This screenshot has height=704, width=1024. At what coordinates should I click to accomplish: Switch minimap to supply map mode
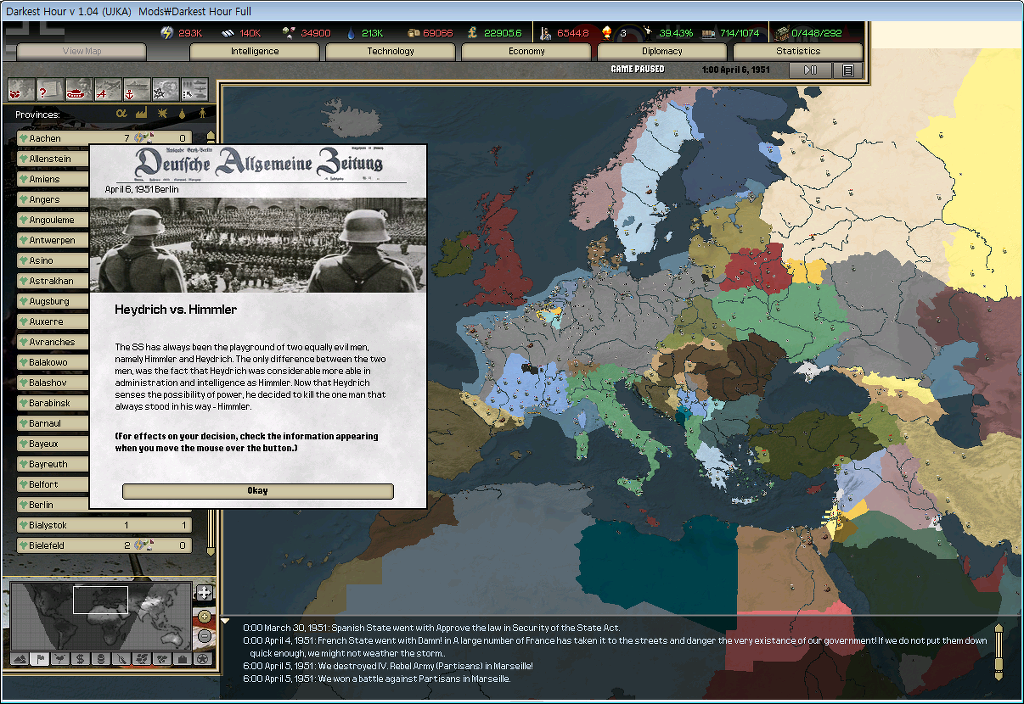click(101, 659)
